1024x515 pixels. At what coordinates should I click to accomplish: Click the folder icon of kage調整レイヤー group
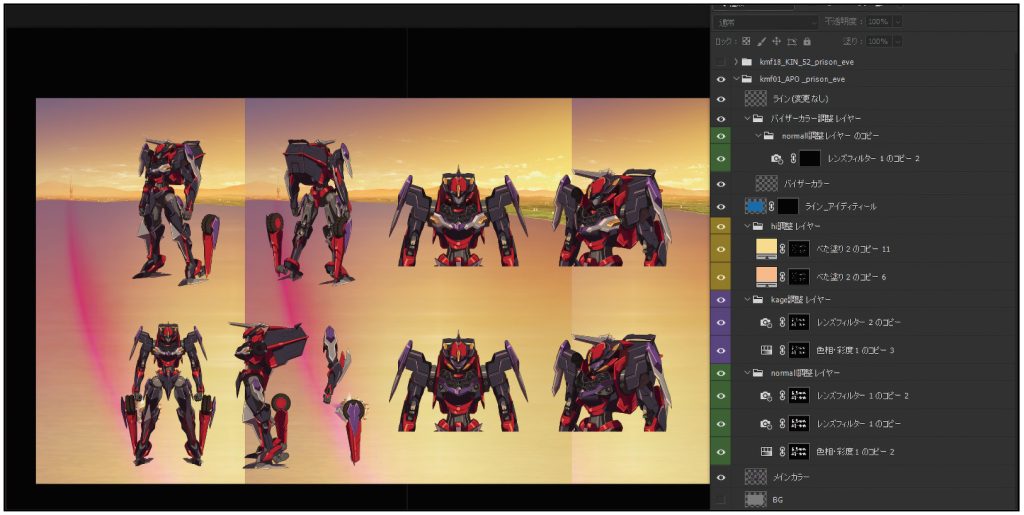(758, 299)
